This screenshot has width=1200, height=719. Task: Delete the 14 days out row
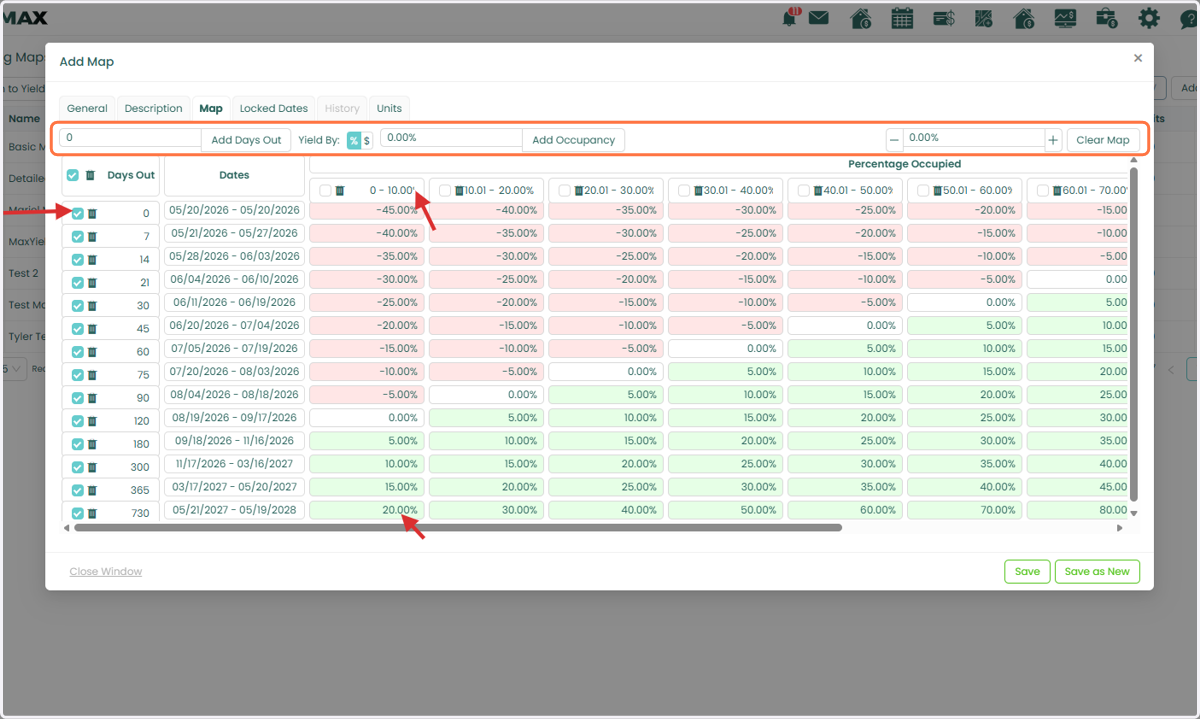(x=92, y=260)
